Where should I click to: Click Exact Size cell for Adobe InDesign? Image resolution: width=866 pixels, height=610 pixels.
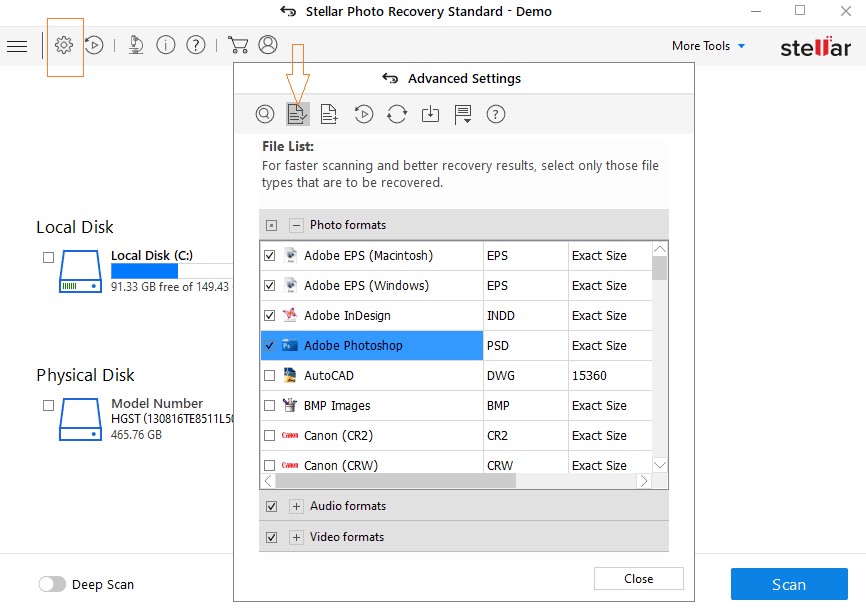(x=610, y=315)
